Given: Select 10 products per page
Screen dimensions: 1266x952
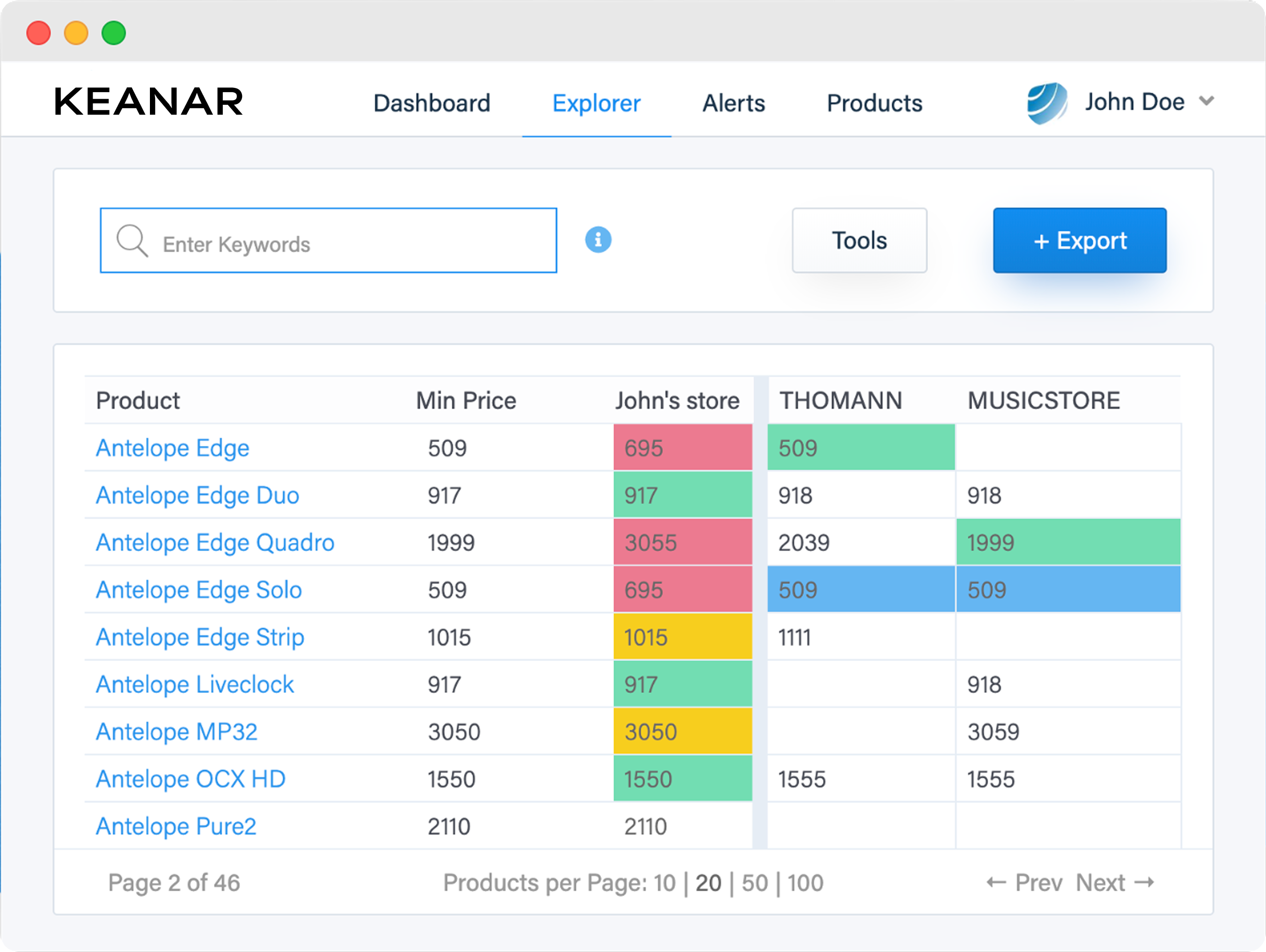Looking at the screenshot, I should pos(665,882).
